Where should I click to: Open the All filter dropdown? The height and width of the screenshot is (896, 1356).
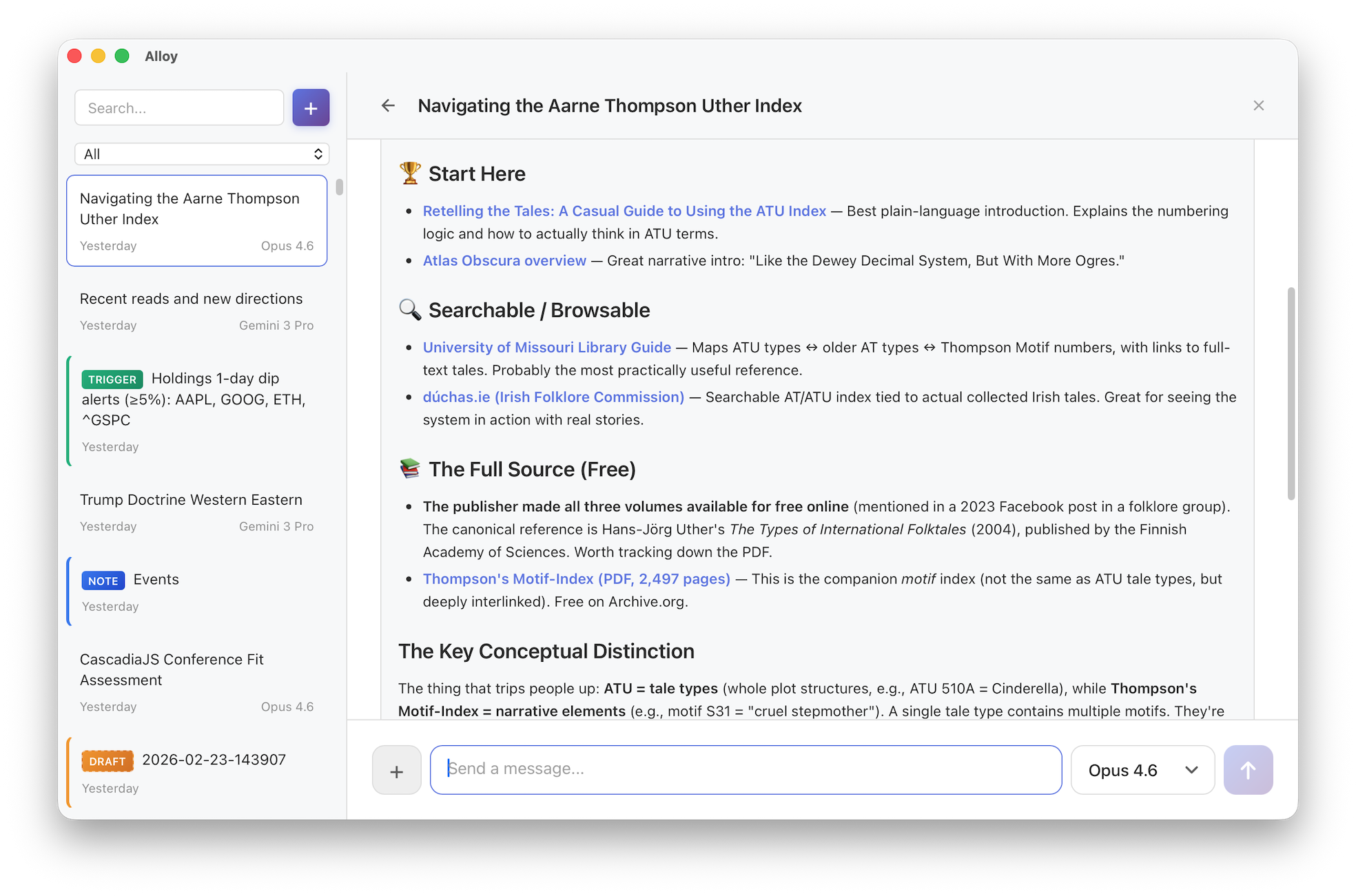(201, 154)
